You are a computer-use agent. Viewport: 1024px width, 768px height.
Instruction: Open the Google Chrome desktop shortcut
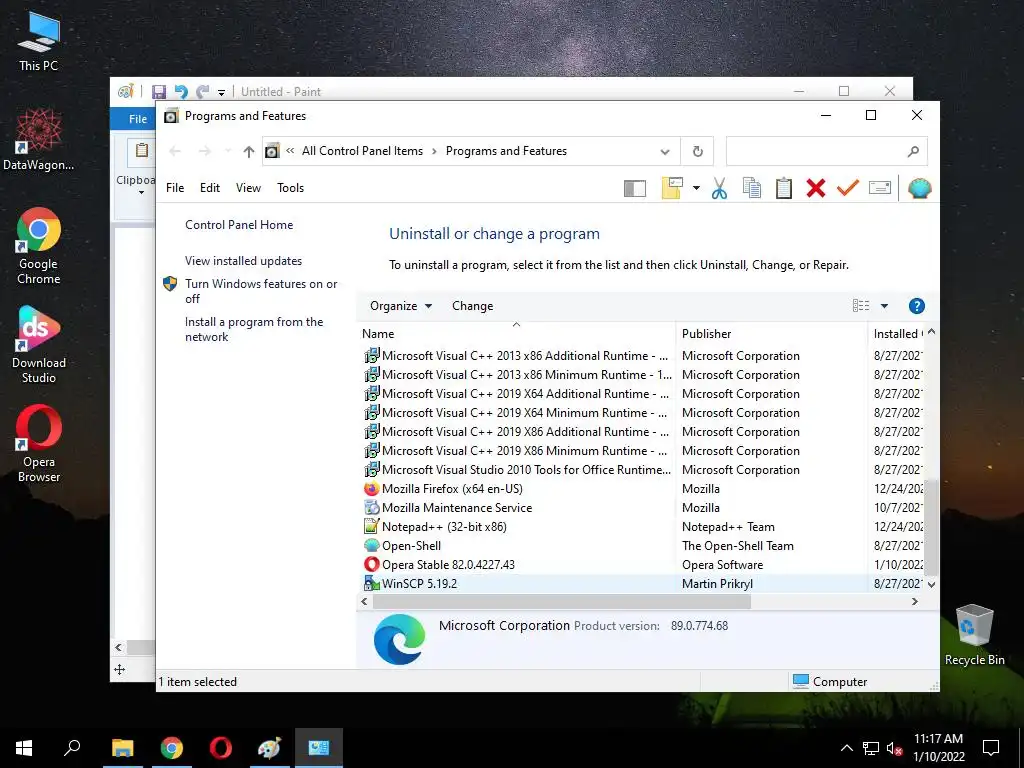coord(39,246)
